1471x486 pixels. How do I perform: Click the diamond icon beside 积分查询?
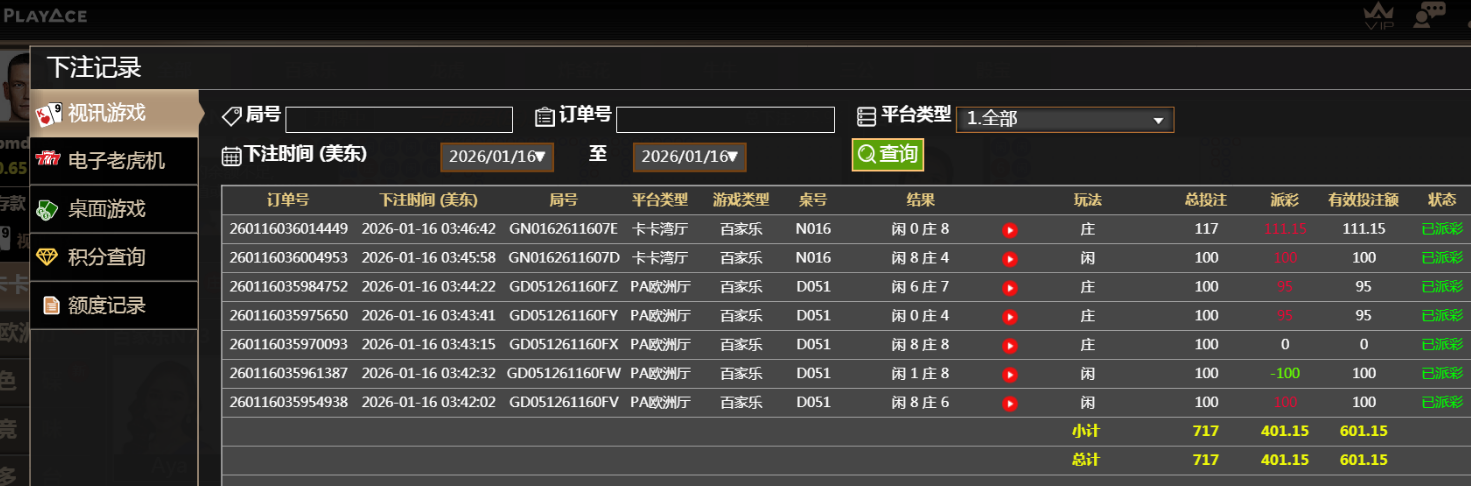point(48,257)
